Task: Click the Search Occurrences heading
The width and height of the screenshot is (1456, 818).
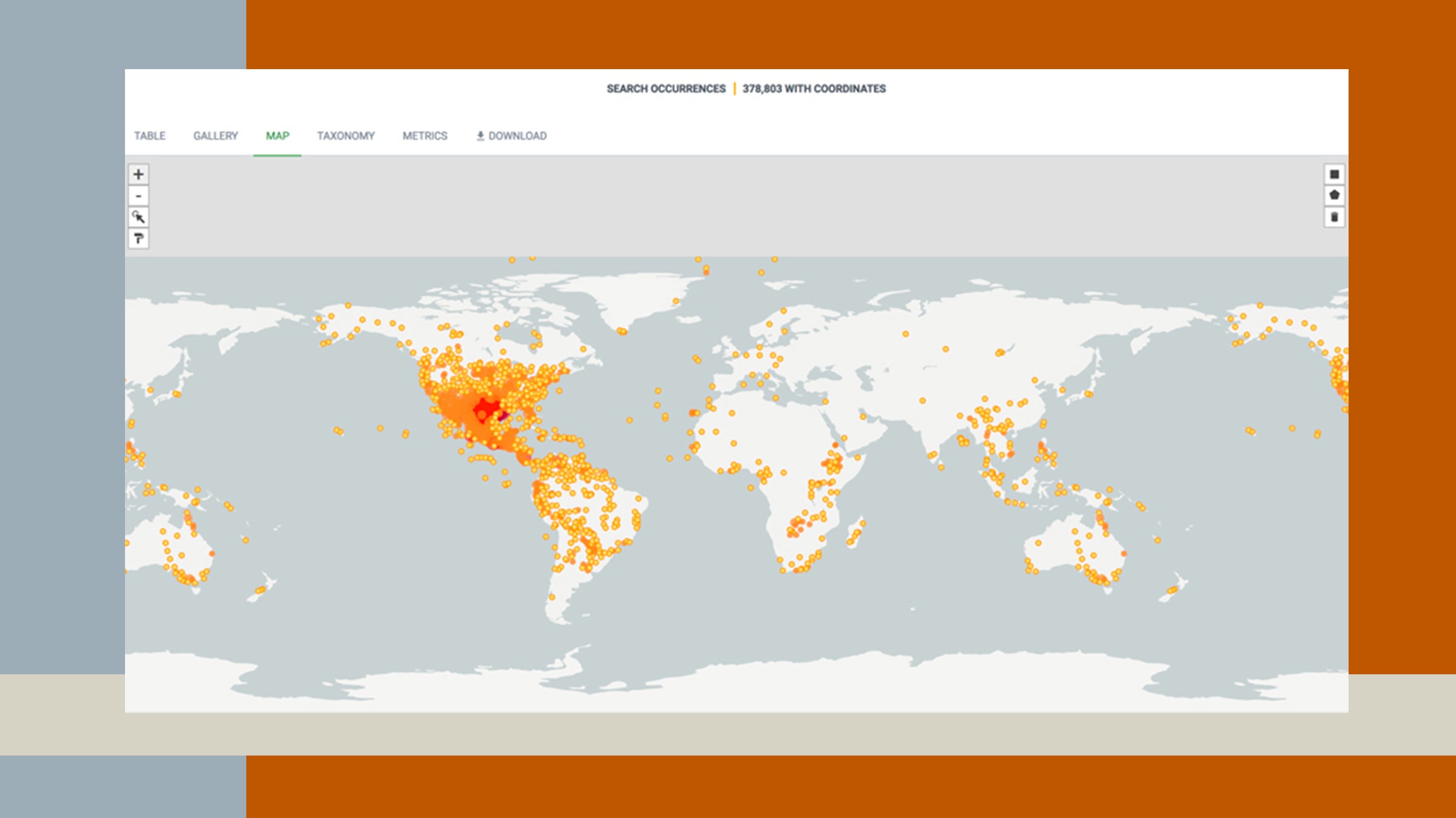Action: pos(666,89)
